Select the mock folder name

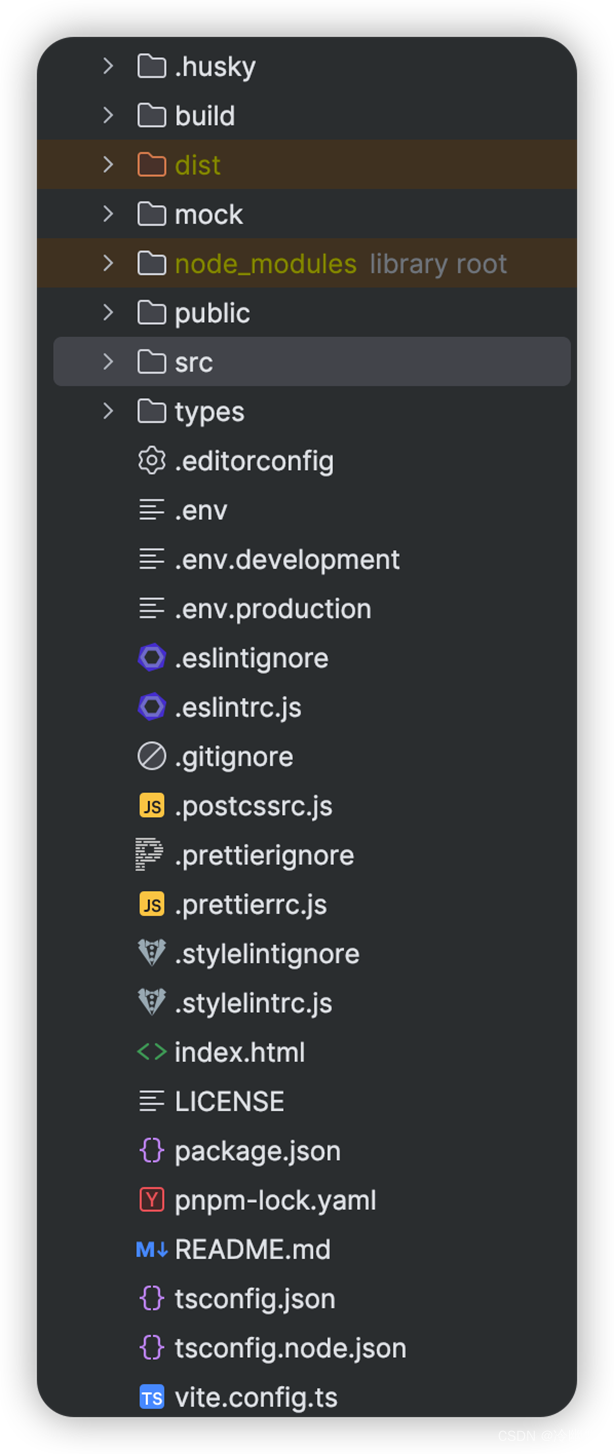209,214
